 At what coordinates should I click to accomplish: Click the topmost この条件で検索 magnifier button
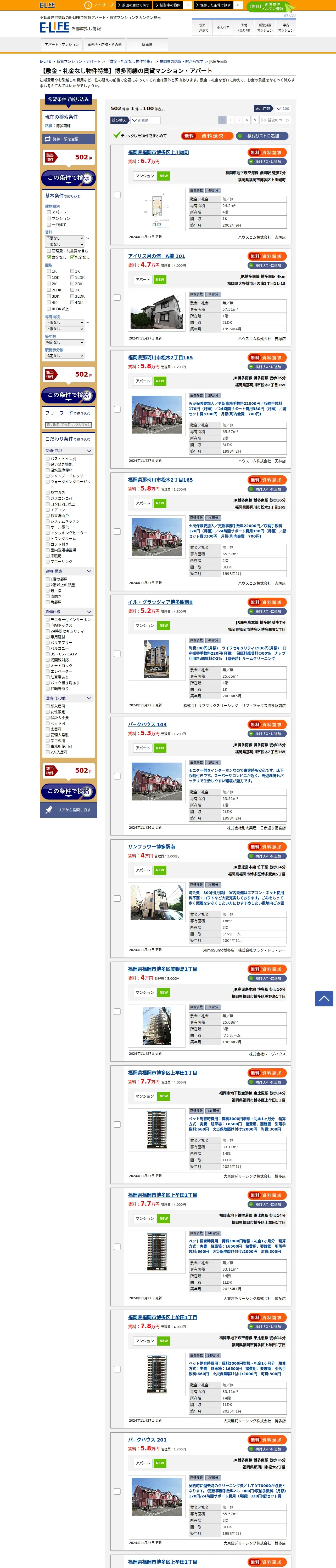tap(68, 178)
